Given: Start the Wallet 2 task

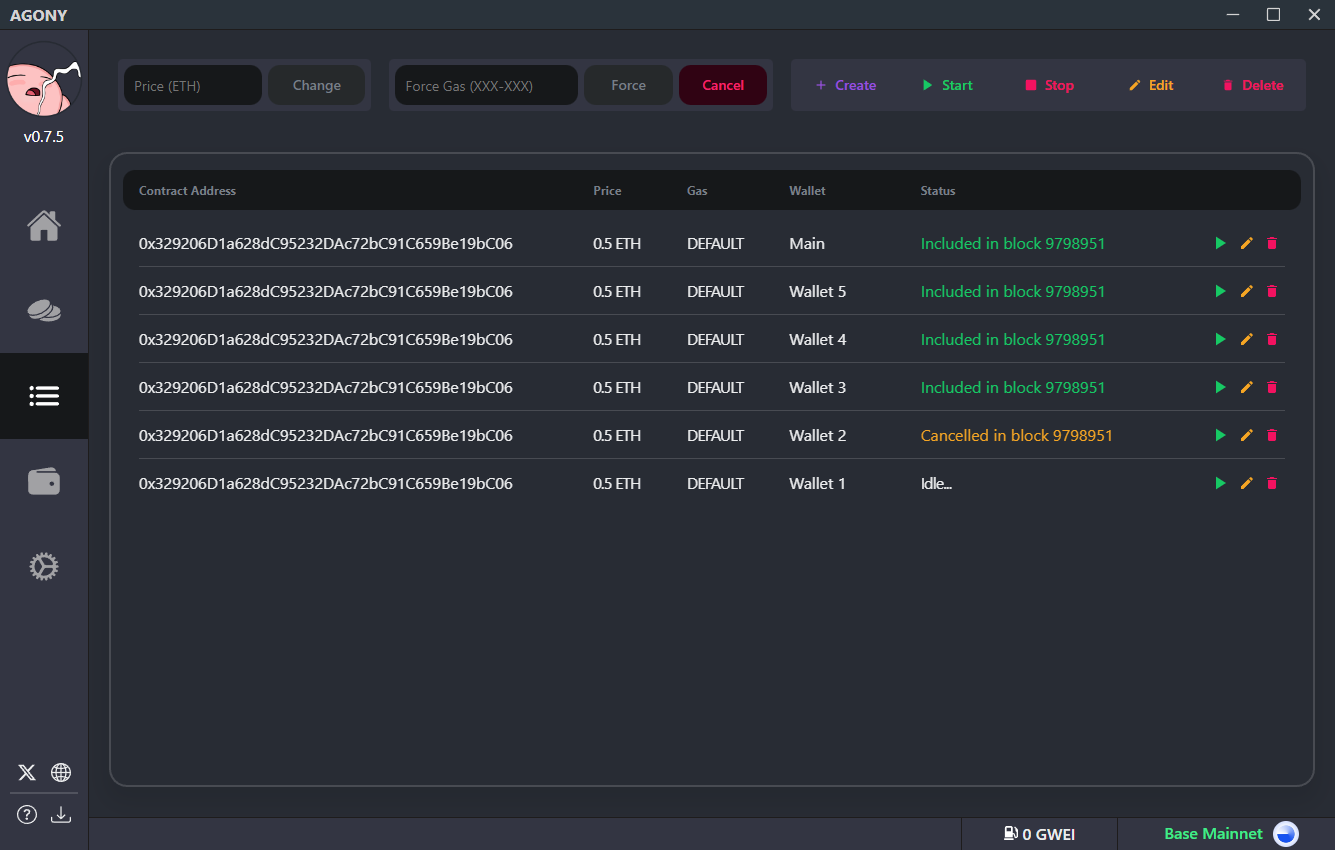Looking at the screenshot, I should click(x=1220, y=435).
